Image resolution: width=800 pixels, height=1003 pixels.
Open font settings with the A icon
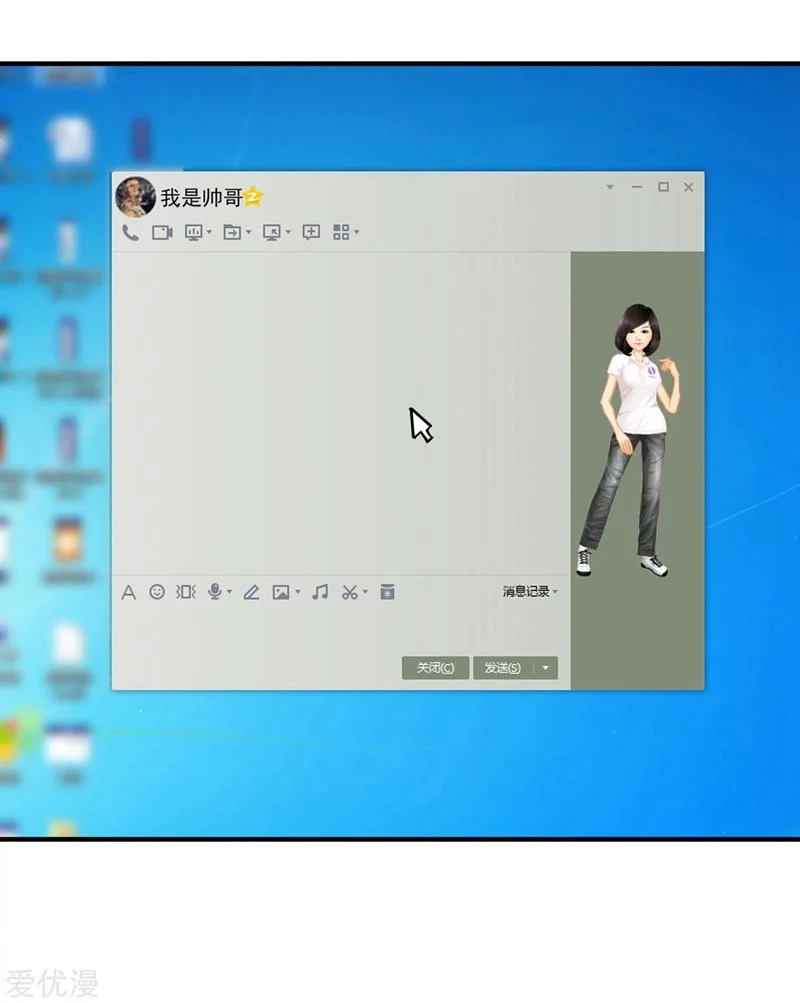tap(128, 592)
